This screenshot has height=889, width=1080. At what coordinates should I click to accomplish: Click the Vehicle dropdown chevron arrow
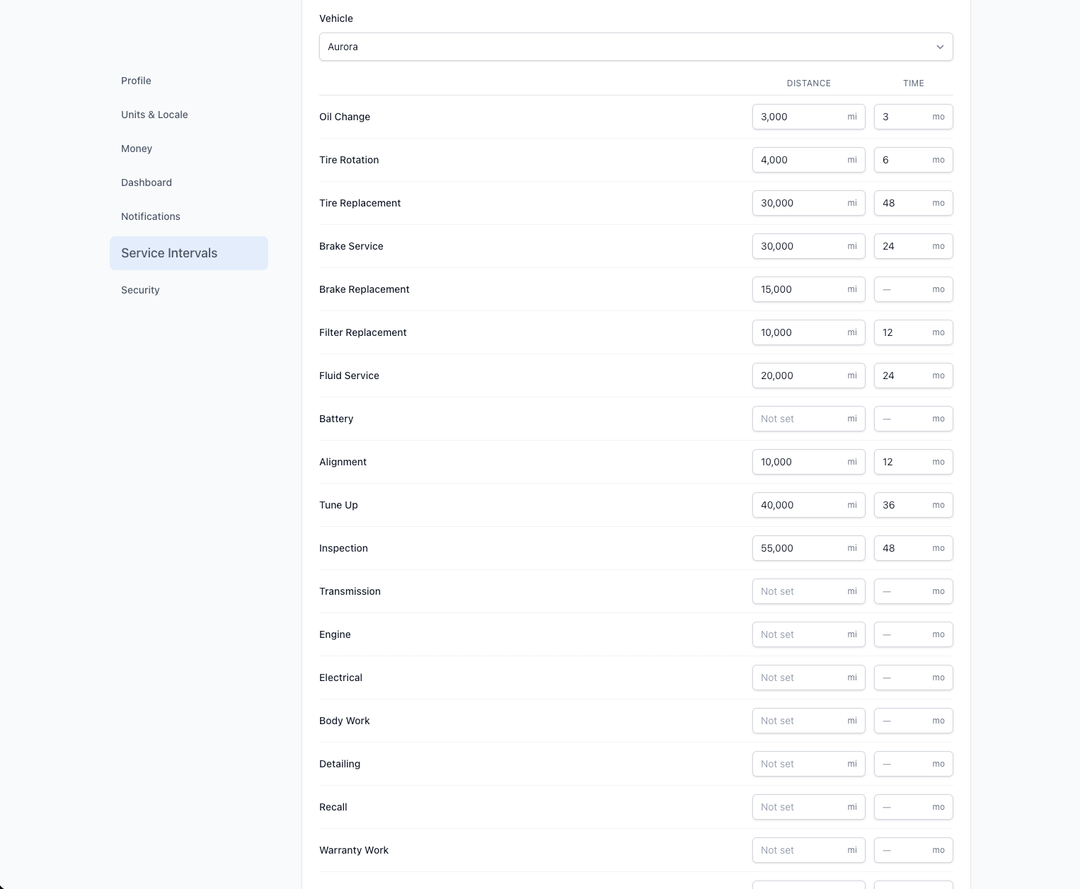coord(939,47)
